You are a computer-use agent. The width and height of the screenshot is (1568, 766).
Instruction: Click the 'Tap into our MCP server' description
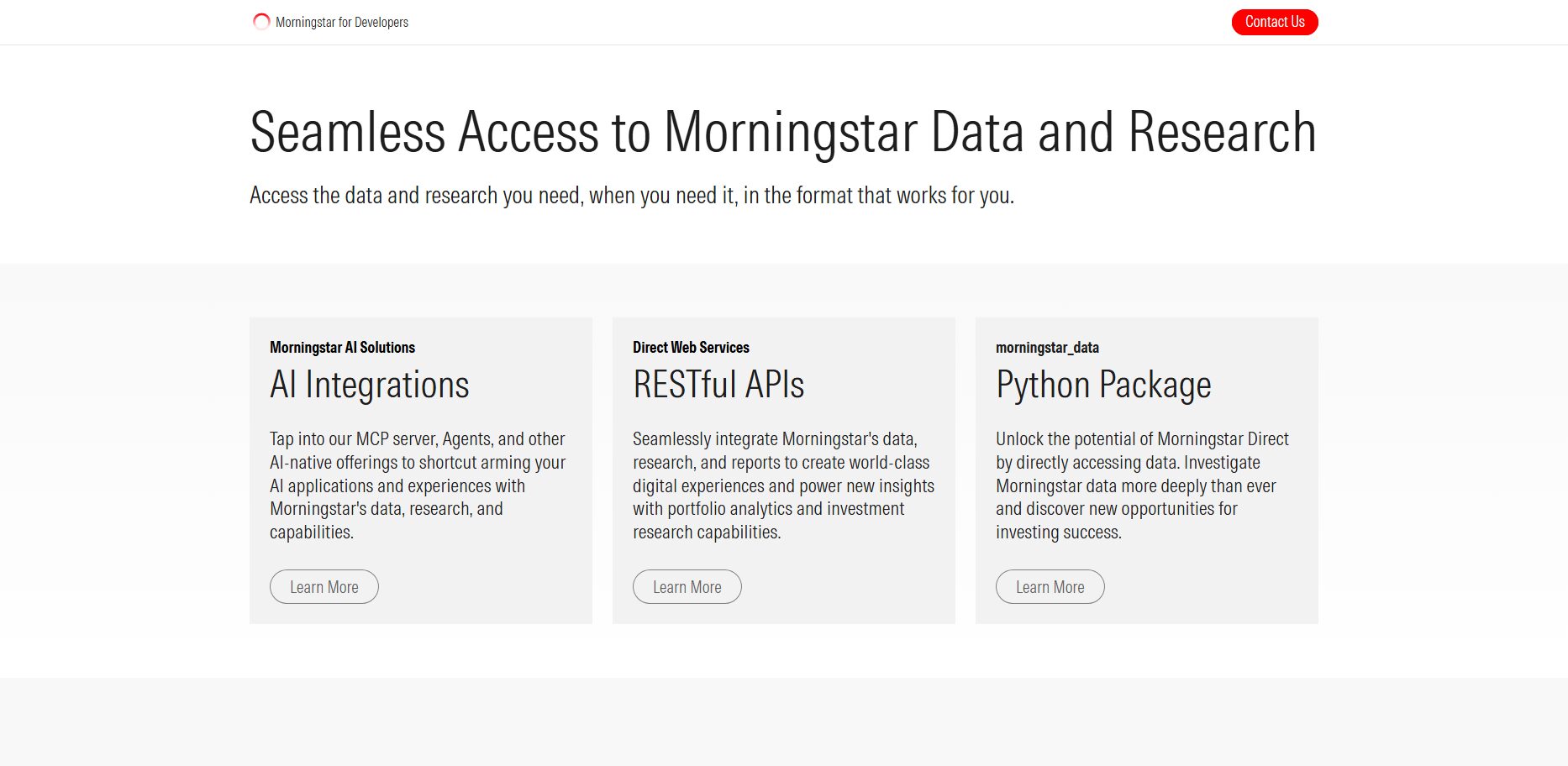418,485
